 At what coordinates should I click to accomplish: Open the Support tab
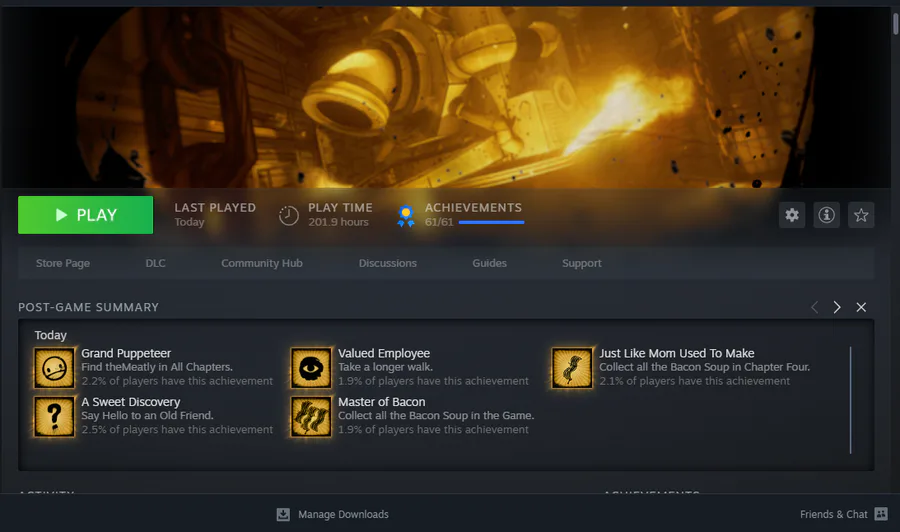click(x=581, y=263)
